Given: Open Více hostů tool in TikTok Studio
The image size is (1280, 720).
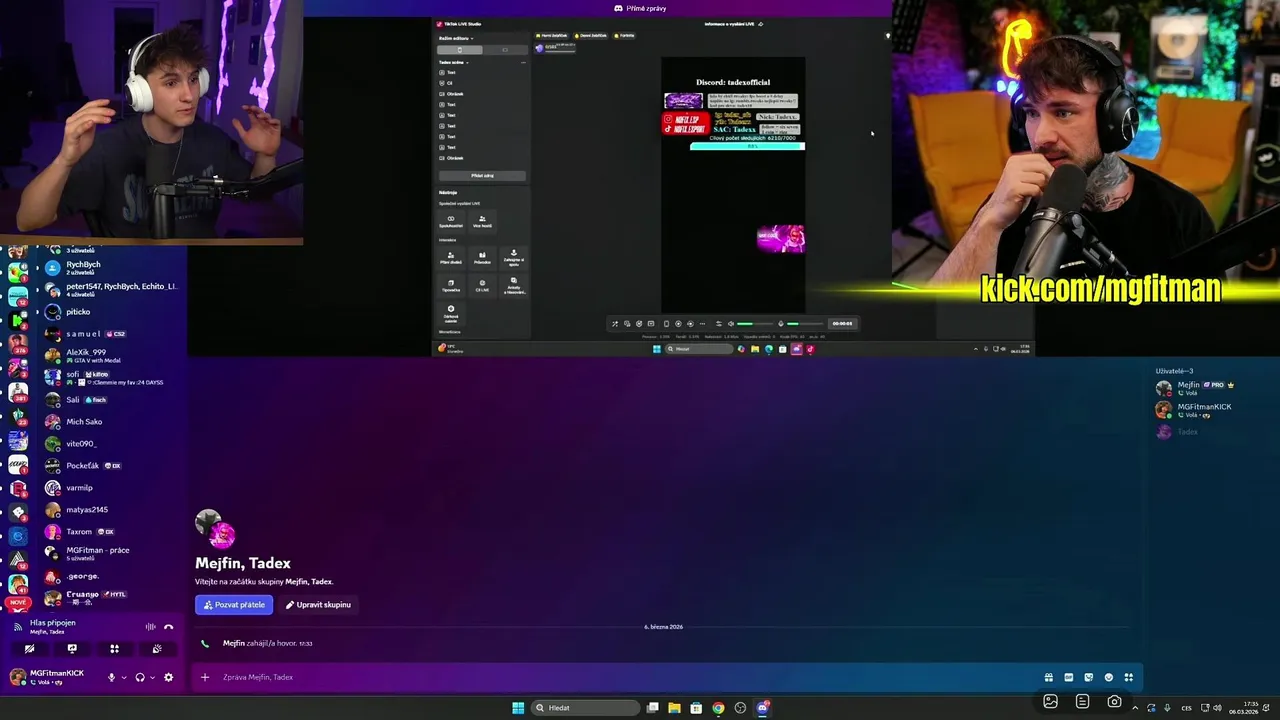Looking at the screenshot, I should pyautogui.click(x=482, y=221).
